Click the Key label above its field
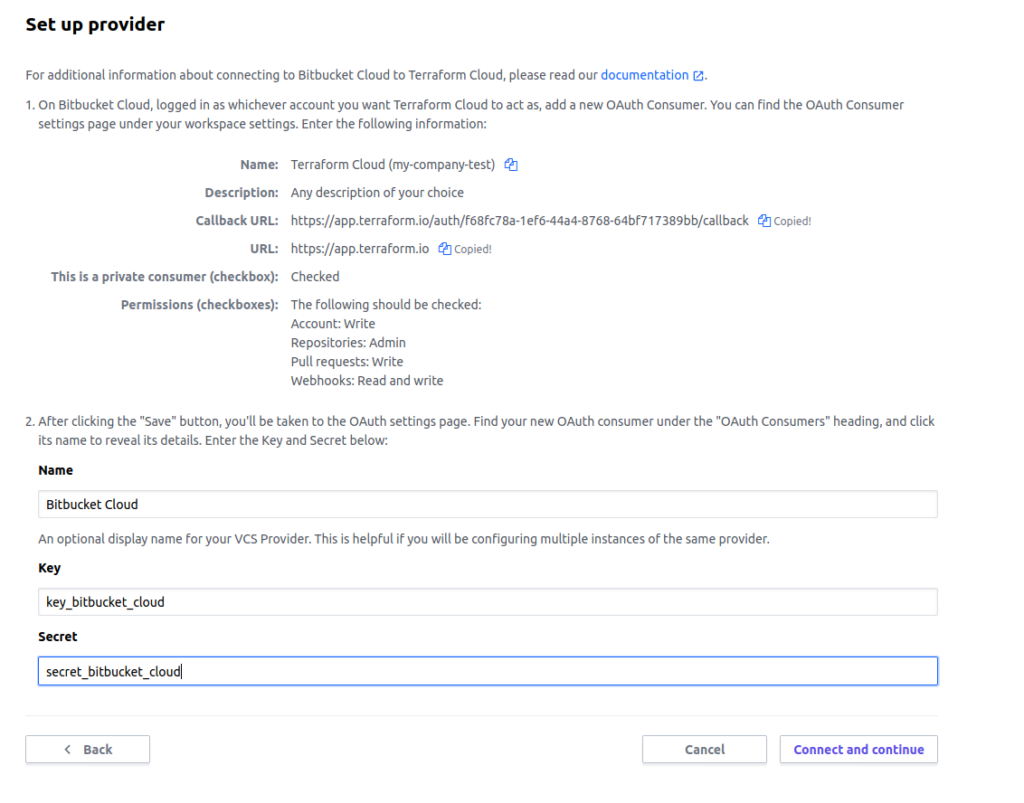The width and height of the screenshot is (1024, 803). 50,568
